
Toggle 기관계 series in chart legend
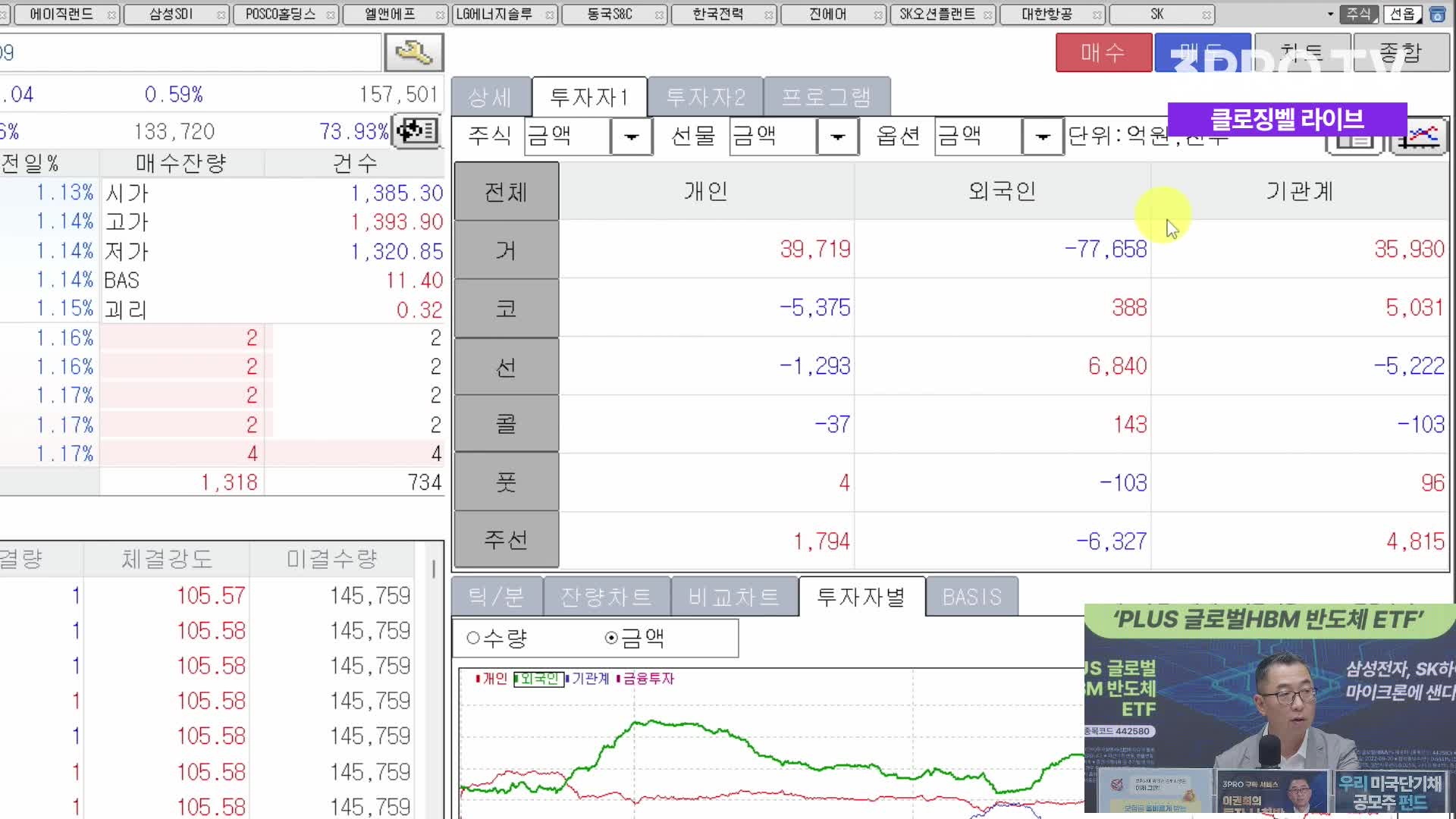[x=588, y=679]
